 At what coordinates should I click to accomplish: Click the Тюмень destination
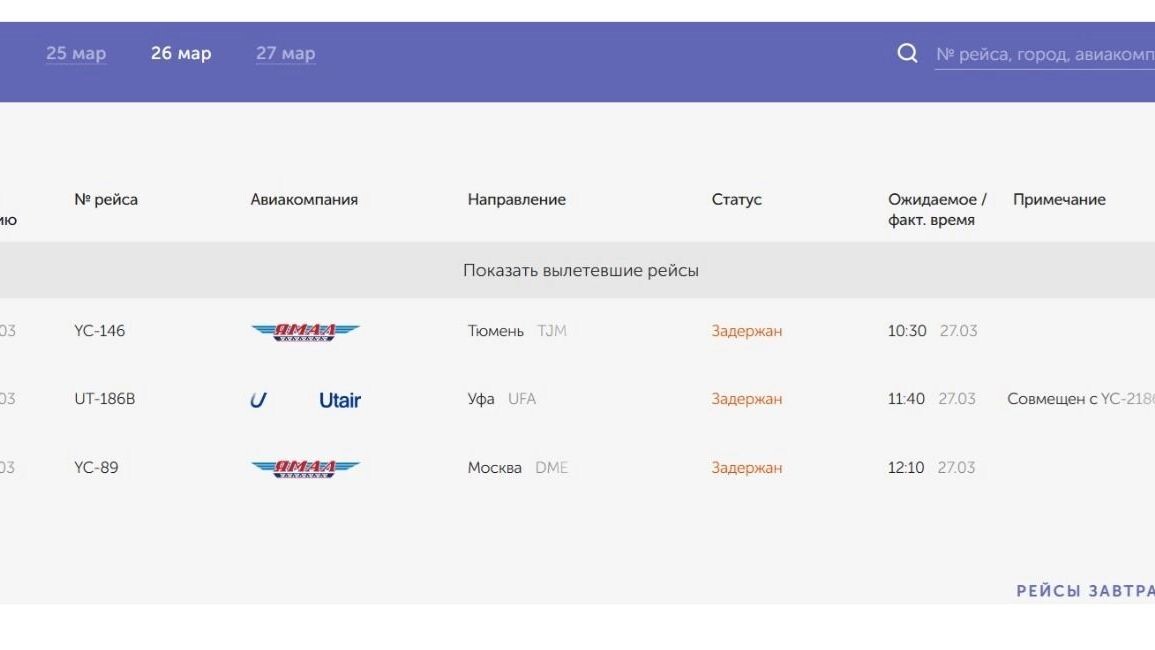[x=496, y=331]
